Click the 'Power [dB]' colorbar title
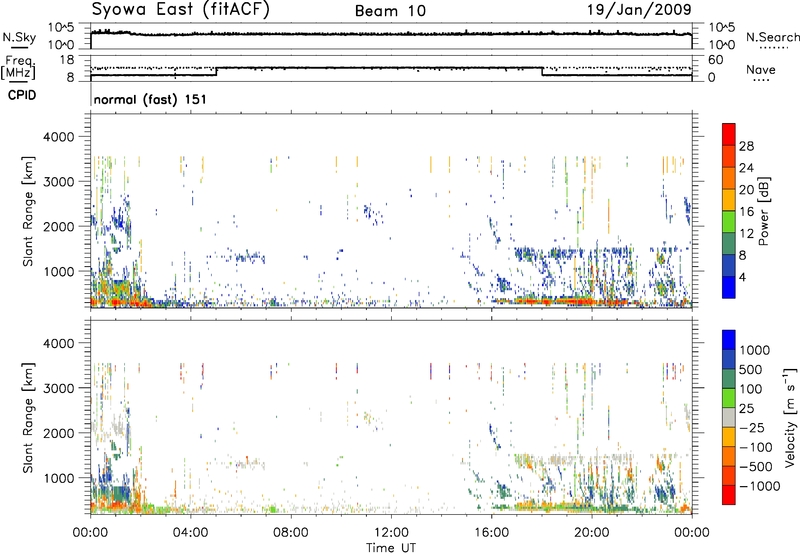The image size is (800, 554). coord(763,211)
